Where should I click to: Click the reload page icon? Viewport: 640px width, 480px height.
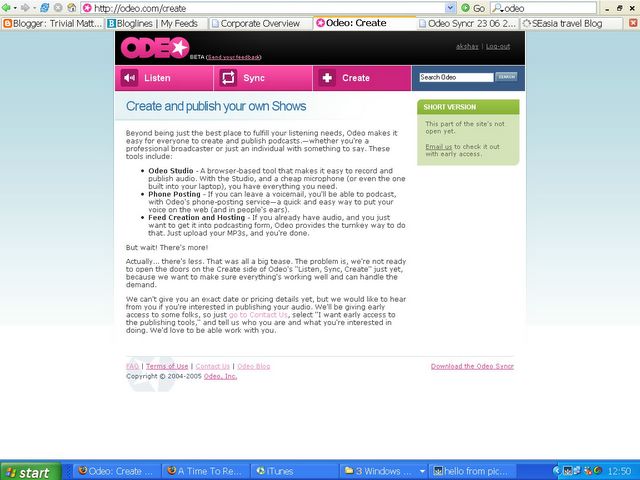pos(46,8)
